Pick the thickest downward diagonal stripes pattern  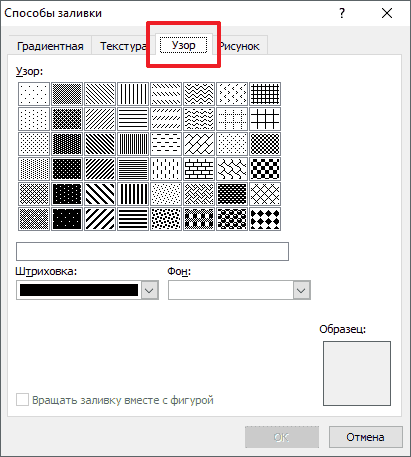coord(100,194)
